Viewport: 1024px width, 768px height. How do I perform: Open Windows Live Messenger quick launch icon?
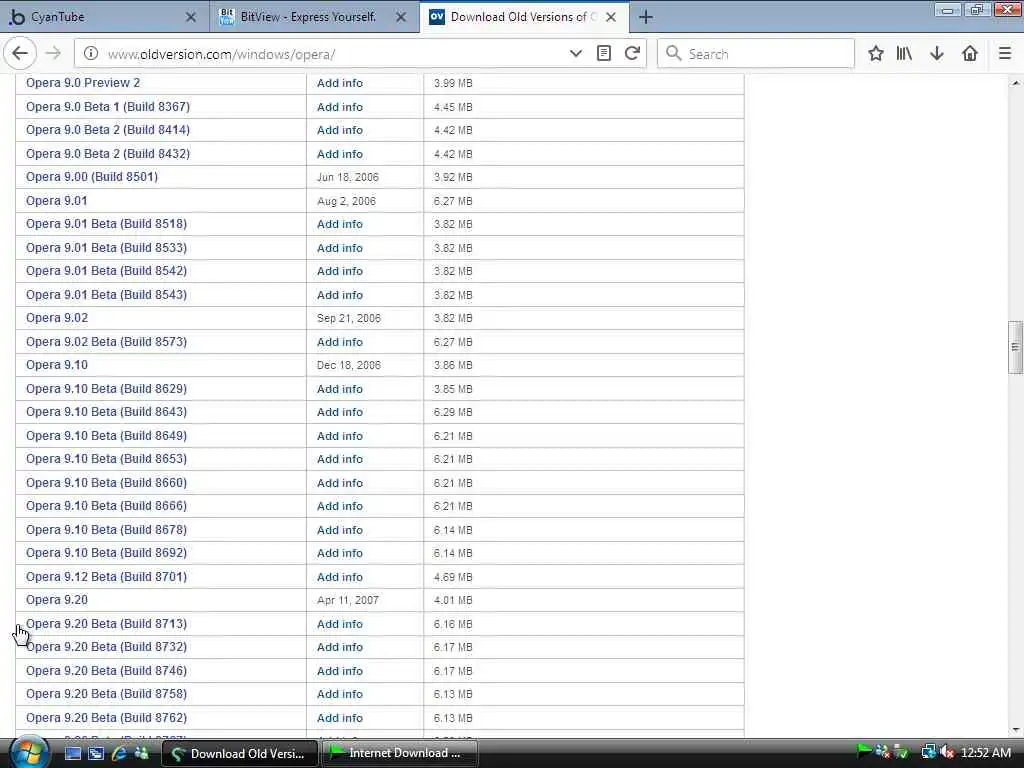click(141, 753)
